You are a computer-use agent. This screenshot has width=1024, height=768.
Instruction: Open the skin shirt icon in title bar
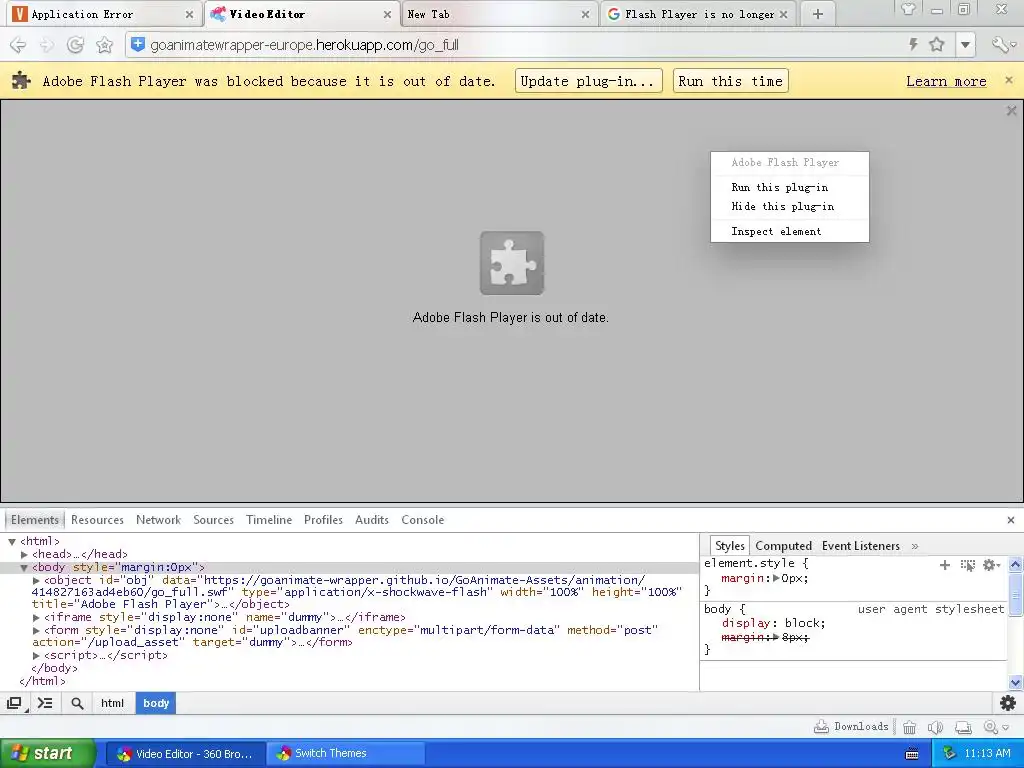tap(908, 9)
